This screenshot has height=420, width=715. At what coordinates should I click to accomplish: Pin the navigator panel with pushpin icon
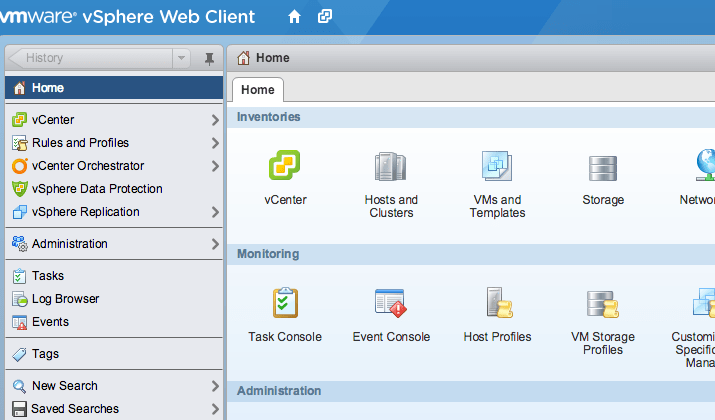point(209,58)
